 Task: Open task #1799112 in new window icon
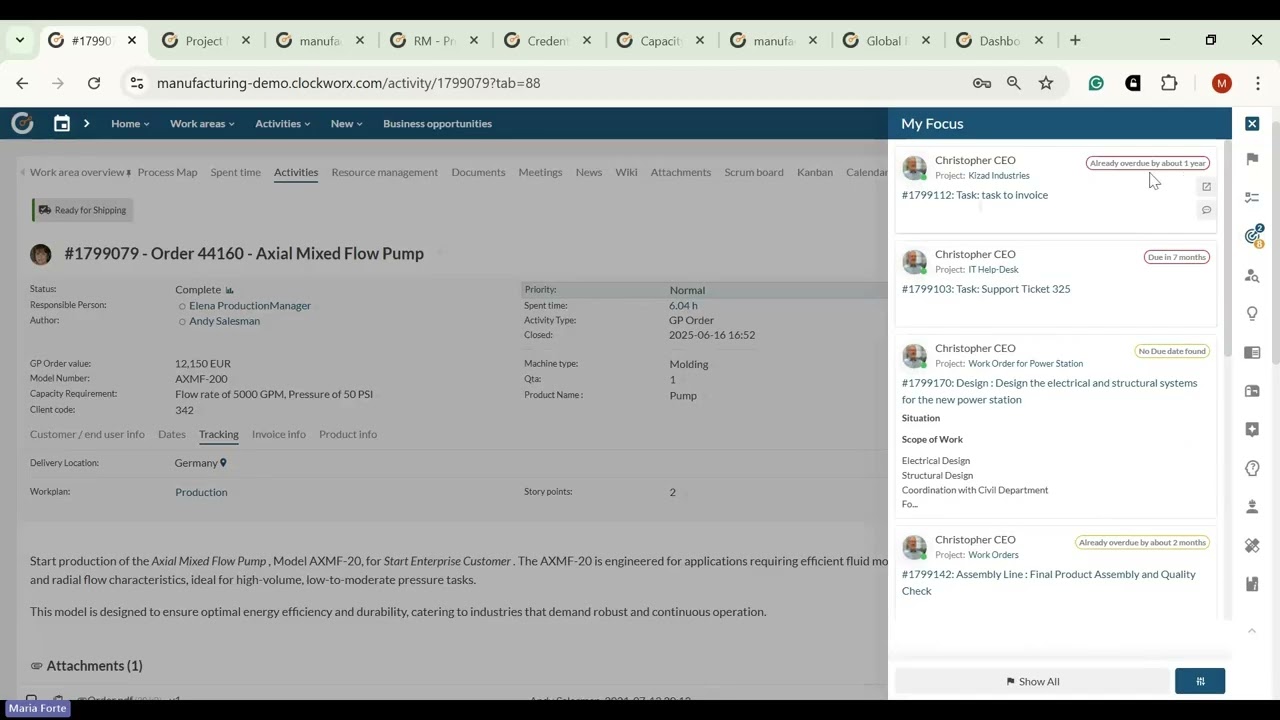(1206, 187)
